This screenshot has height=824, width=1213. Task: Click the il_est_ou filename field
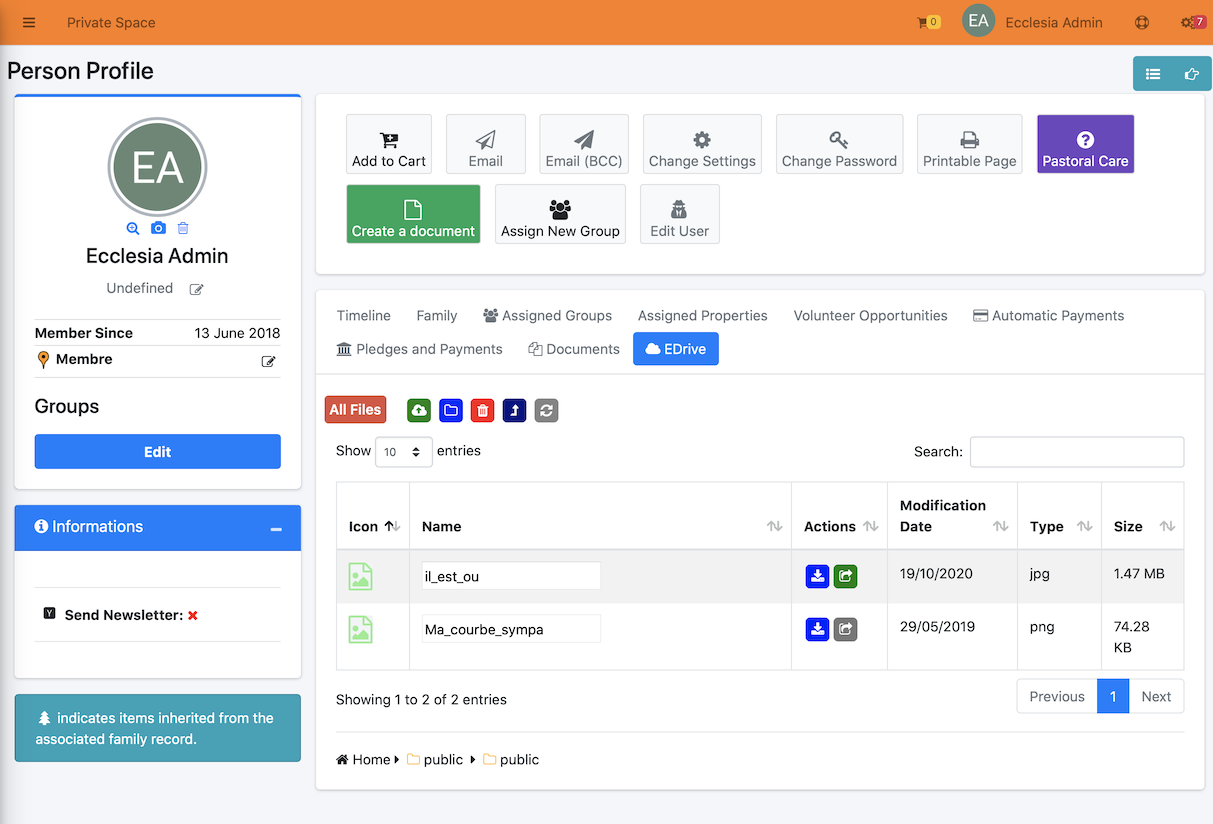click(x=511, y=576)
